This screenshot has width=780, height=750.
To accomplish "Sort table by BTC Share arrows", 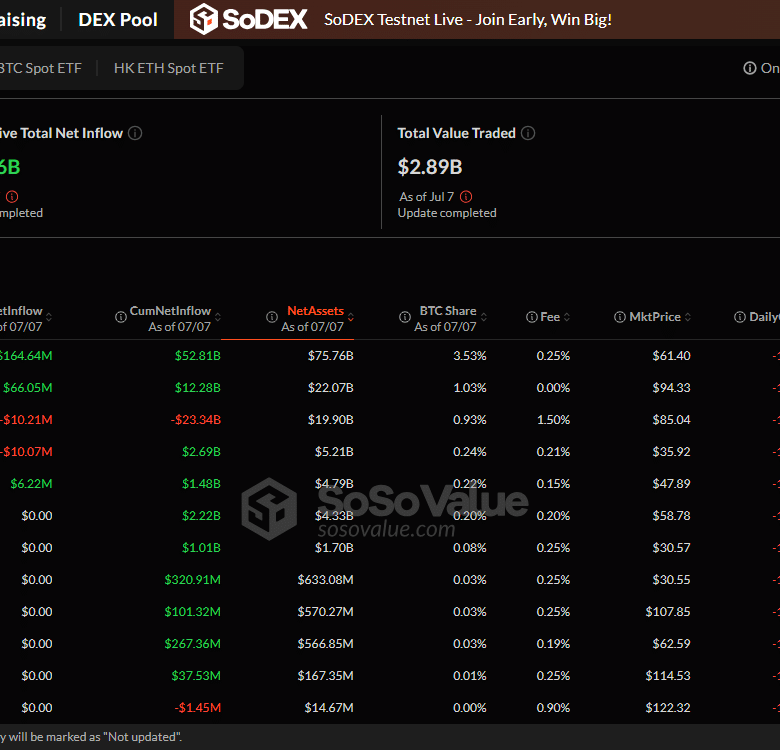I will pos(484,317).
